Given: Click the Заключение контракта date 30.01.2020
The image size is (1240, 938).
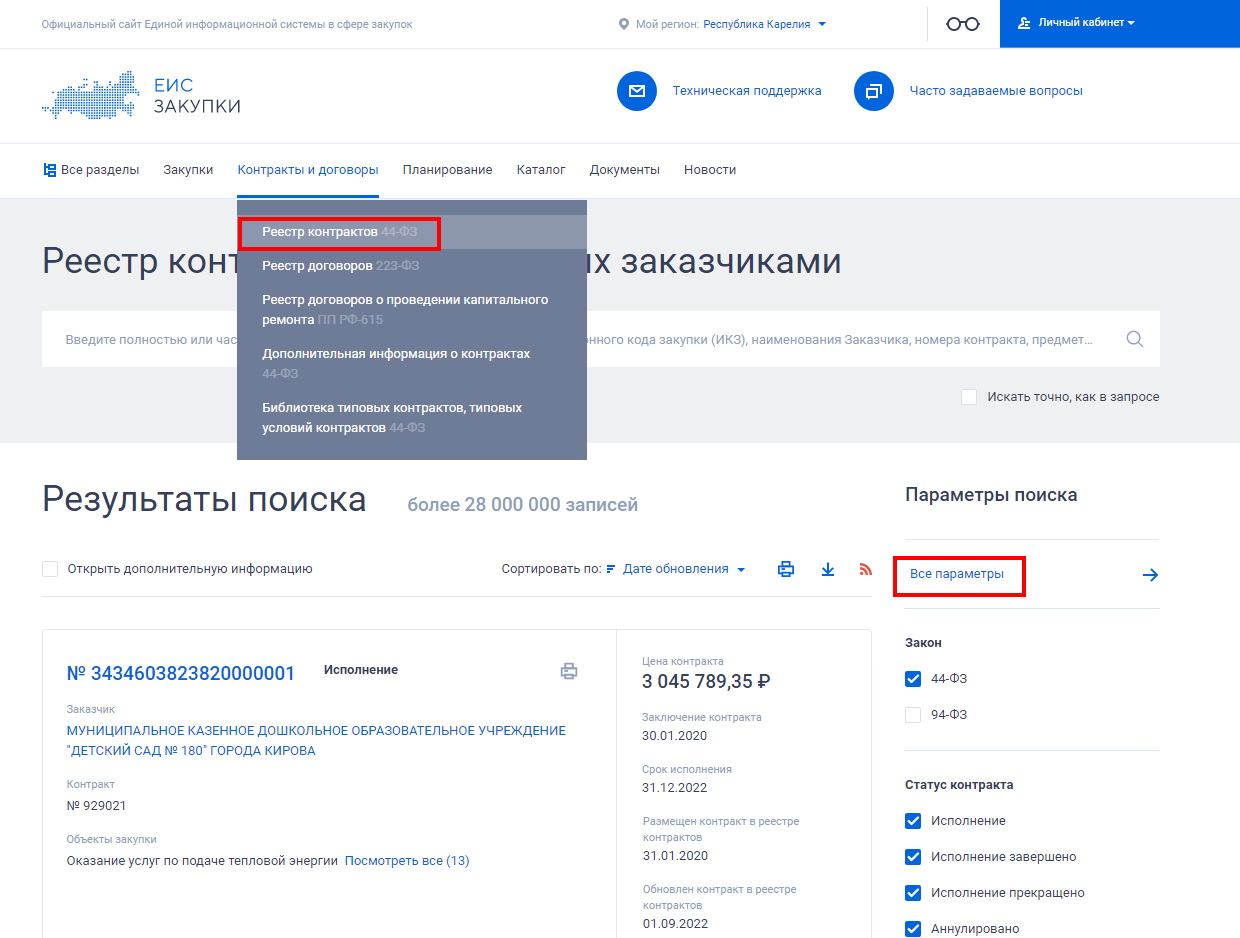Looking at the screenshot, I should click(x=673, y=736).
